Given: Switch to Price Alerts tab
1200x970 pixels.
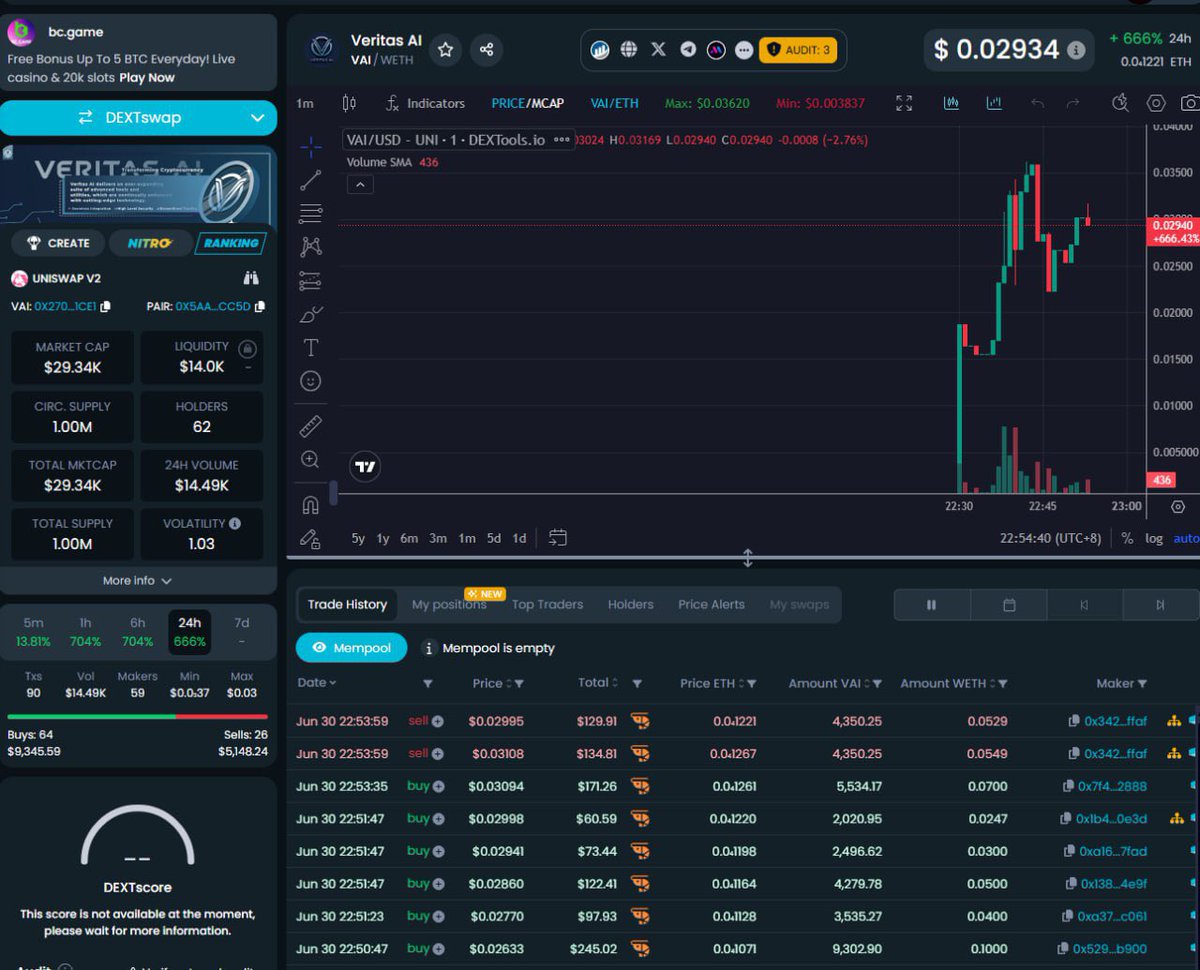Looking at the screenshot, I should pyautogui.click(x=711, y=604).
